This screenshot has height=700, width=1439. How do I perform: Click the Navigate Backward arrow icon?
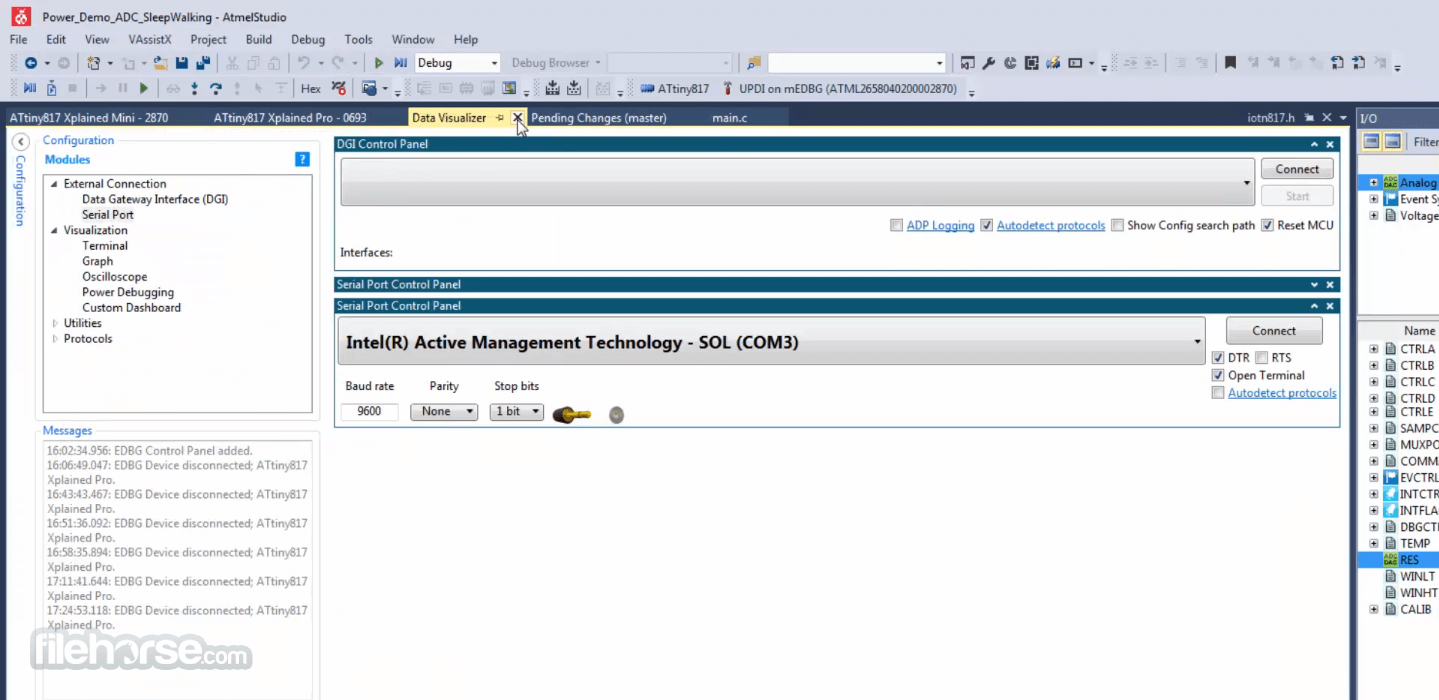click(31, 63)
